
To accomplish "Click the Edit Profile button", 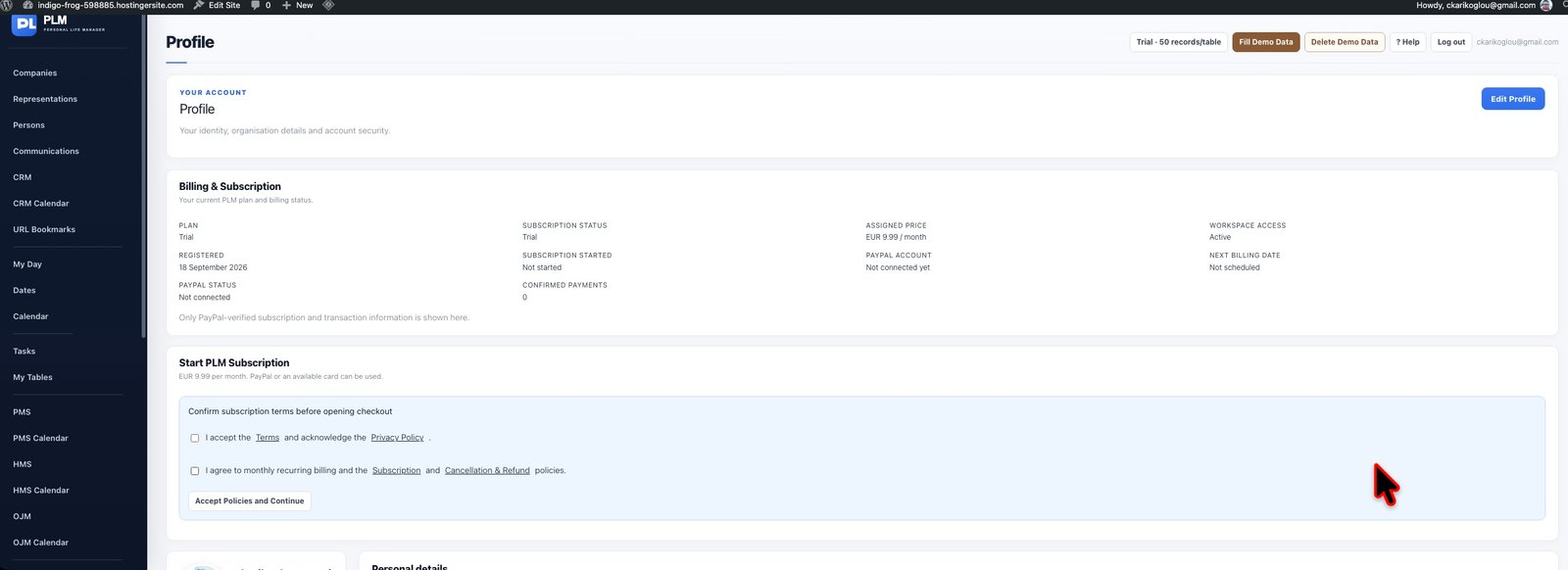I will pyautogui.click(x=1512, y=99).
